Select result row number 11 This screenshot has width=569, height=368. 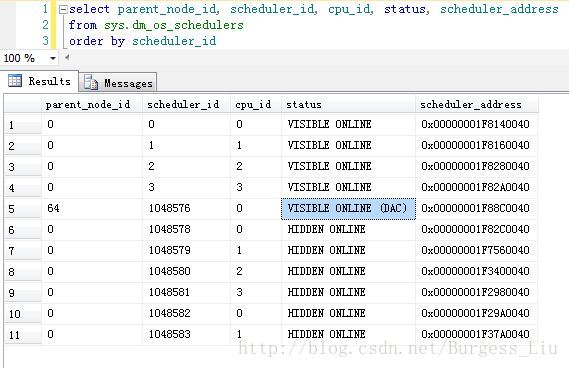pos(23,335)
